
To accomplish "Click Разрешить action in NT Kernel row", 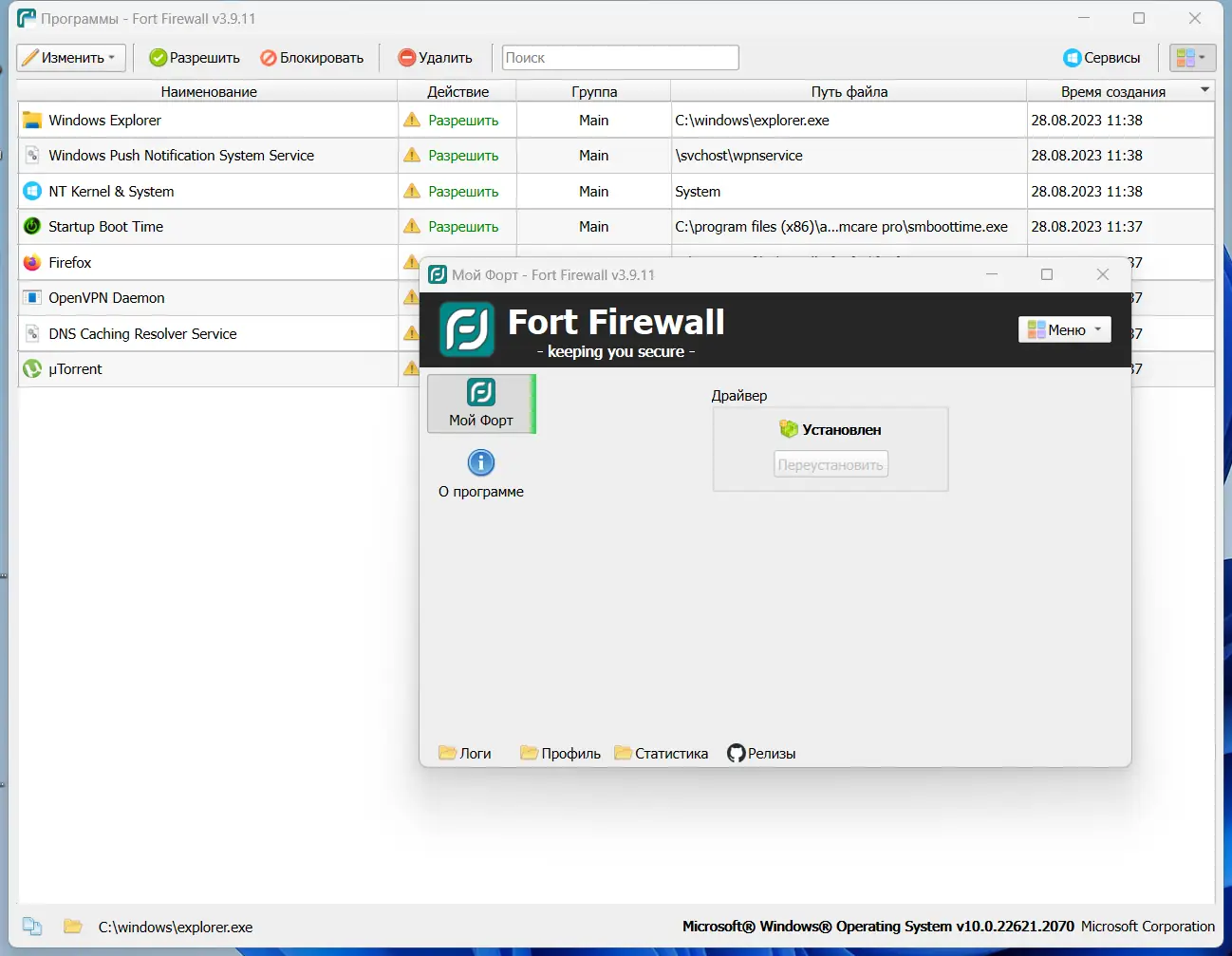I will pos(463,191).
